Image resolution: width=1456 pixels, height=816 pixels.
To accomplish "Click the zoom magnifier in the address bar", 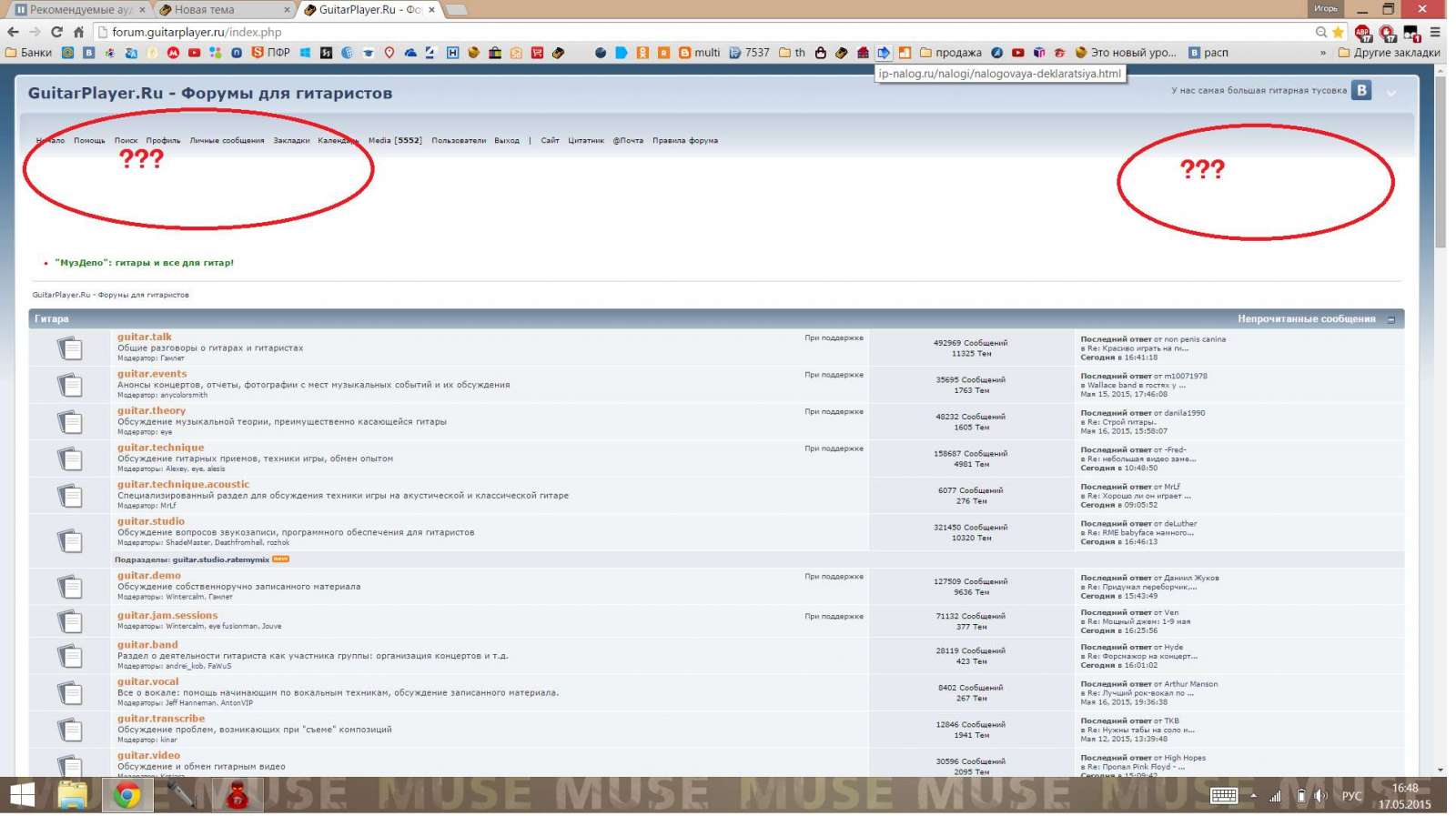I will click(1320, 32).
